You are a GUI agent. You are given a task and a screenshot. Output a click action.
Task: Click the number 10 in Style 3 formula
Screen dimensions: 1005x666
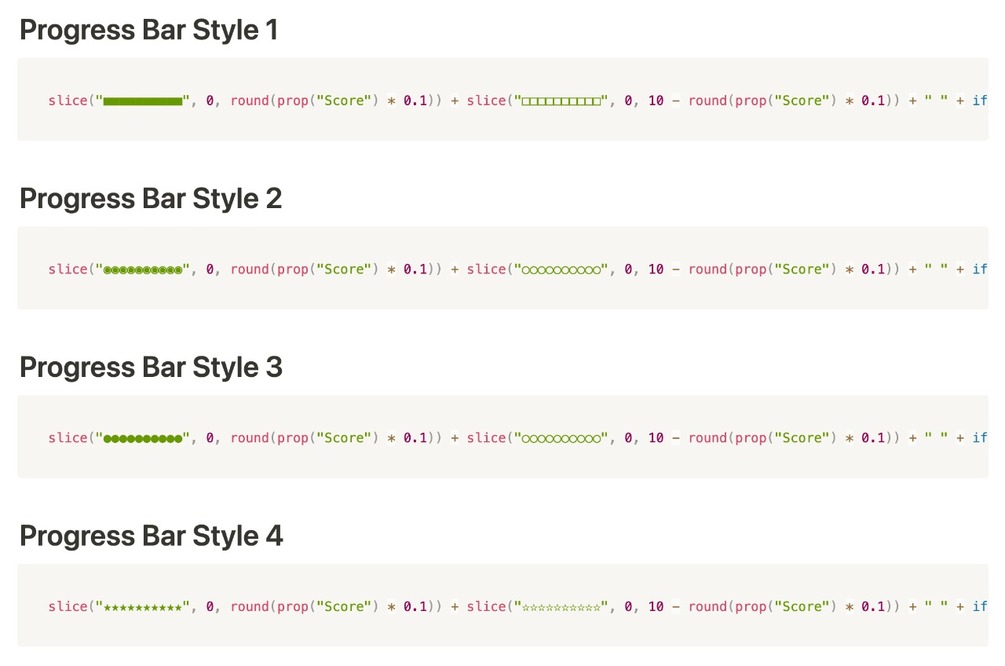656,438
